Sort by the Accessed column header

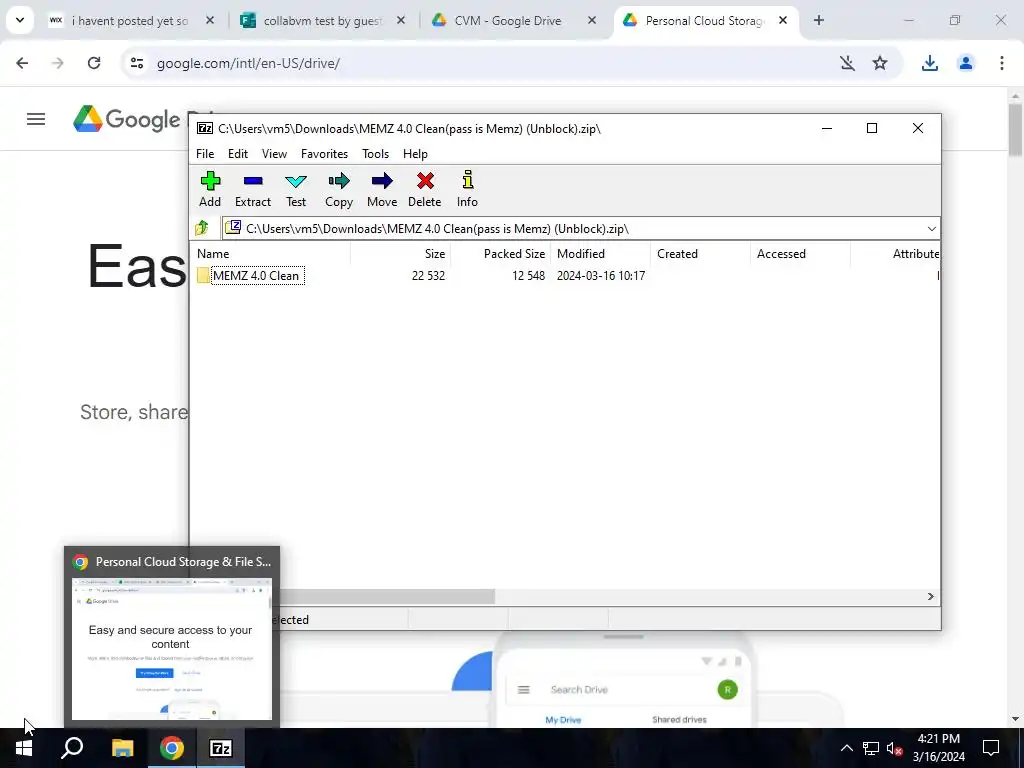tap(800, 254)
